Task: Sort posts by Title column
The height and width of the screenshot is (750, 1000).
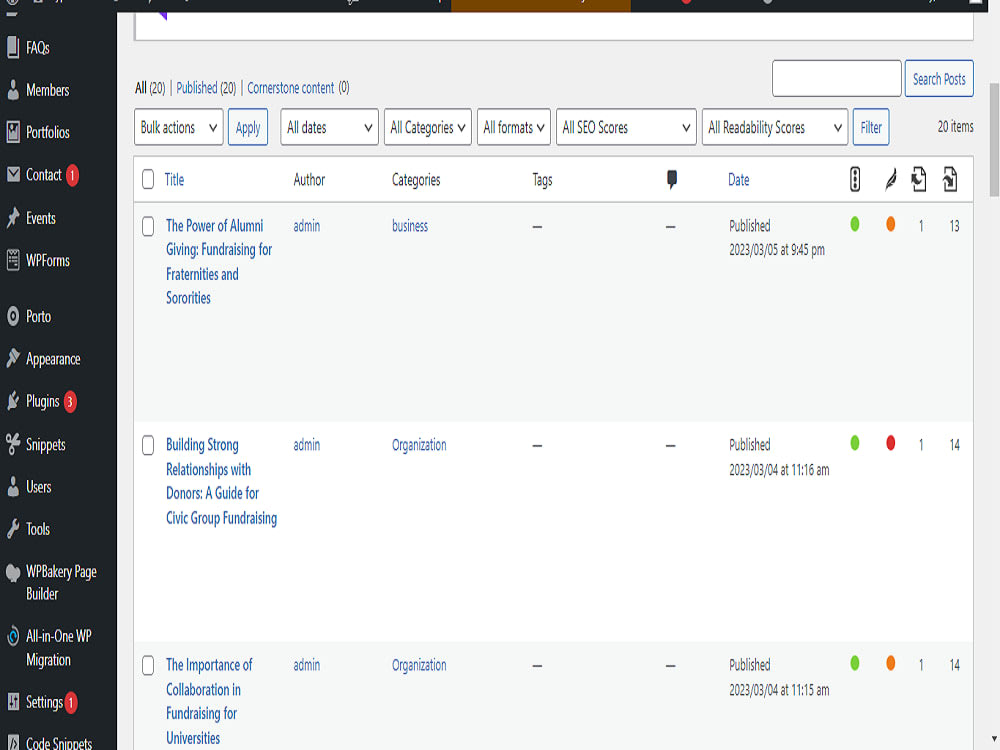Action: (x=174, y=180)
